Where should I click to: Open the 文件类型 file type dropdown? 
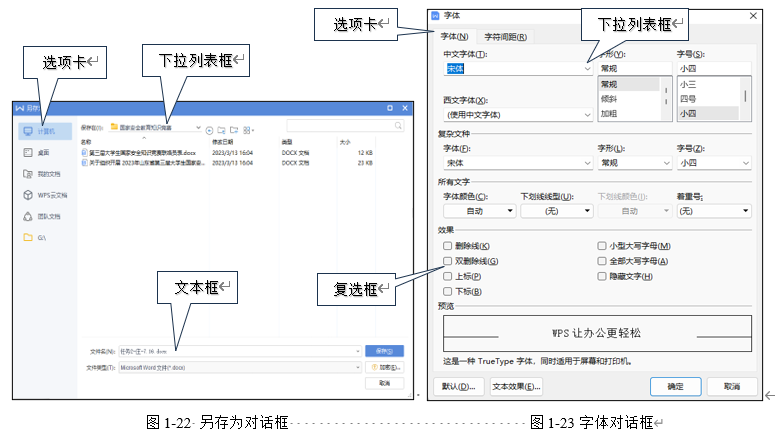point(240,367)
